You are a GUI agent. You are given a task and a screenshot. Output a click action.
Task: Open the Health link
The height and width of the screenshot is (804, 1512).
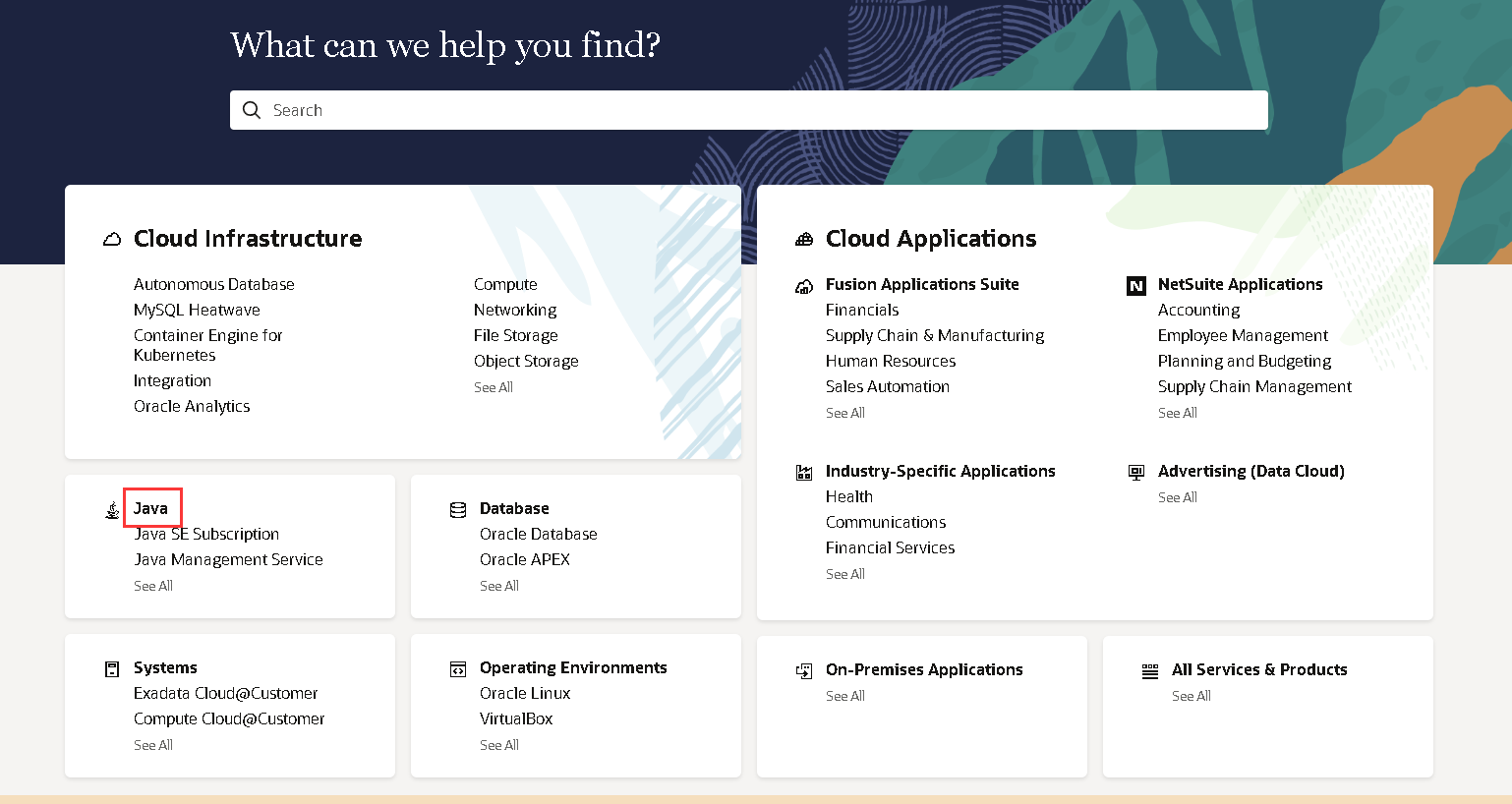pyautogui.click(x=849, y=496)
